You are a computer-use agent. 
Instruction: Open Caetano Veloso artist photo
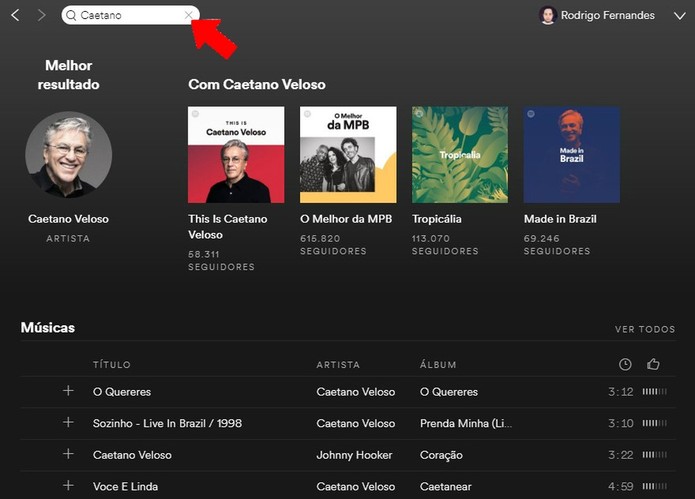click(x=69, y=154)
